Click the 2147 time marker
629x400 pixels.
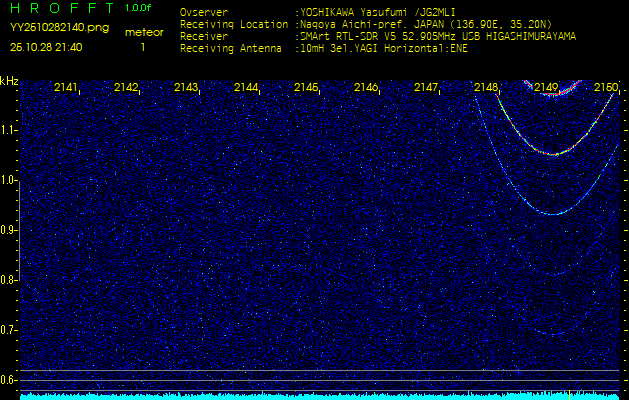point(426,88)
